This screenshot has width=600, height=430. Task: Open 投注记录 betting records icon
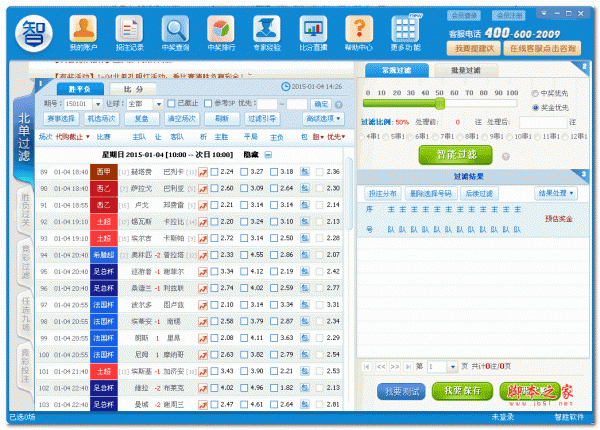129,33
